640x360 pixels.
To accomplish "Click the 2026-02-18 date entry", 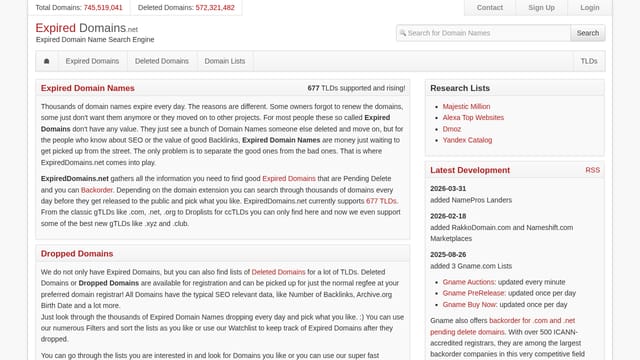I will pos(448,216).
